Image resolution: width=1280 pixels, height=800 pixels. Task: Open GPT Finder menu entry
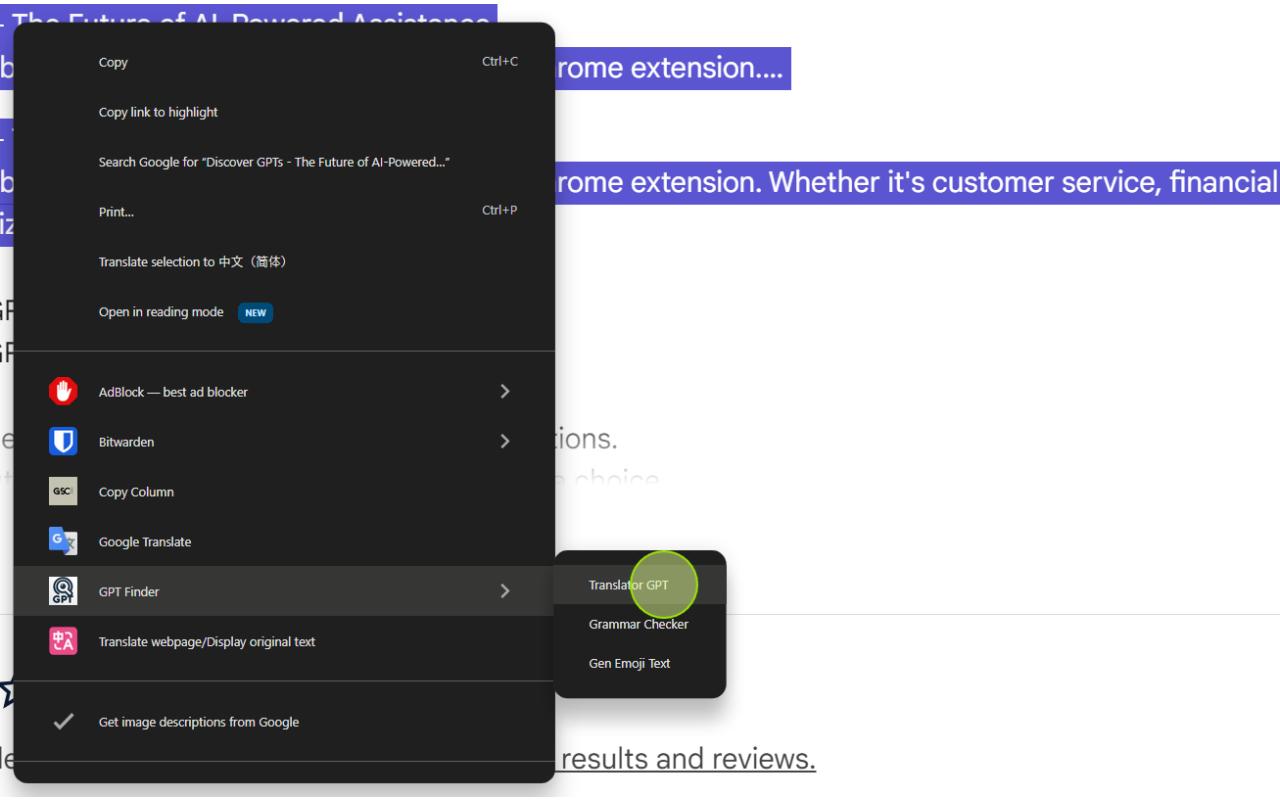[x=284, y=591]
